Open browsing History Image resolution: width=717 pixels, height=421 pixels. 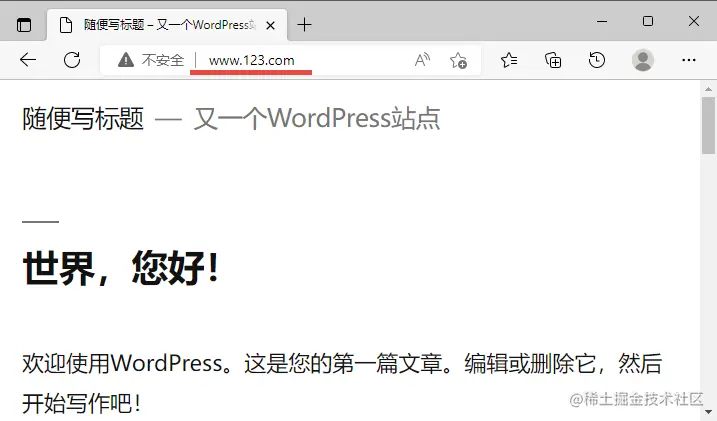tap(597, 60)
